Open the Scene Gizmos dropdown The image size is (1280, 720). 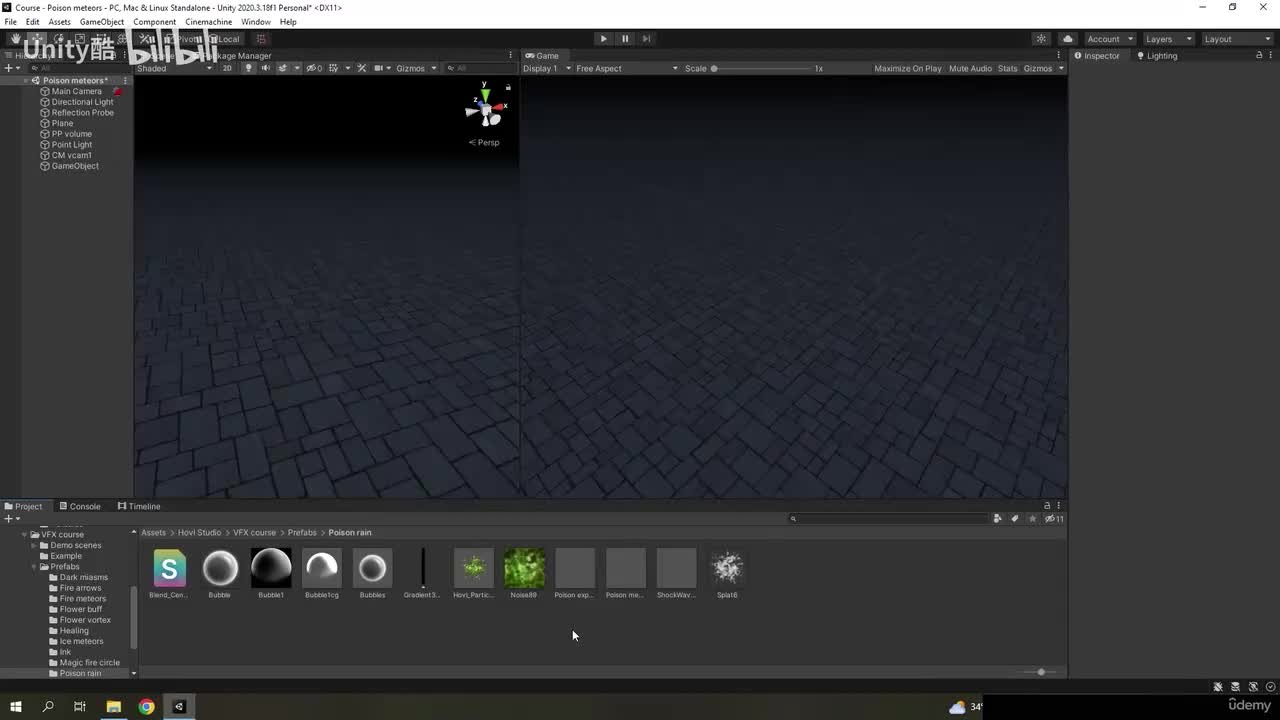[416, 68]
